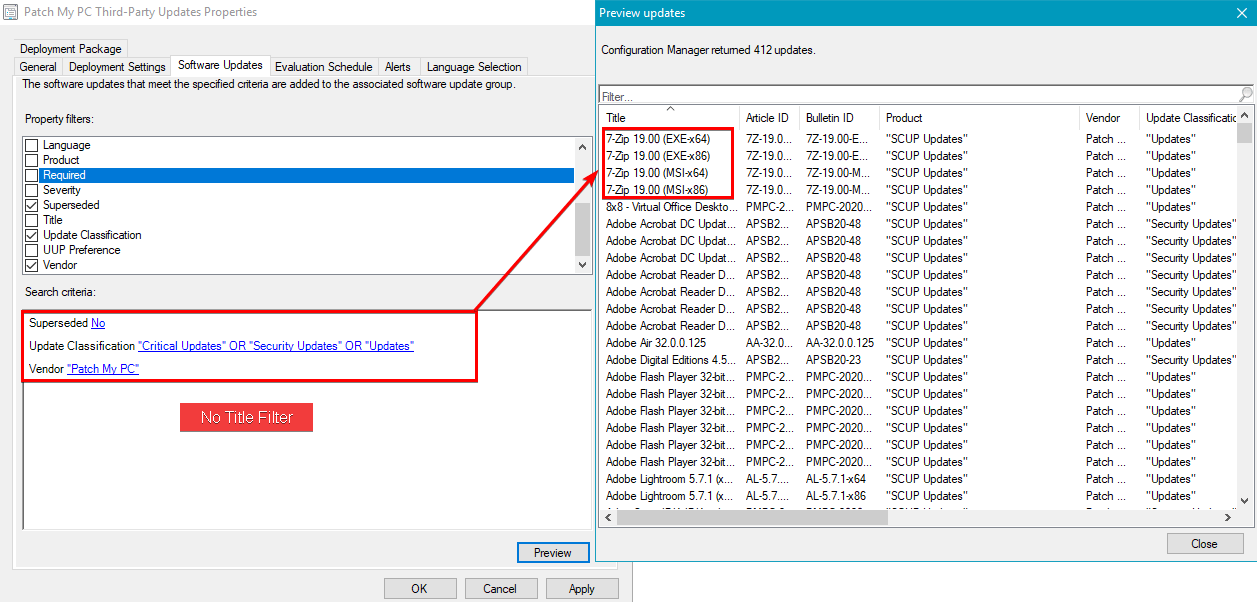The image size is (1257, 602).
Task: Open the Alerts tab
Action: coord(398,67)
